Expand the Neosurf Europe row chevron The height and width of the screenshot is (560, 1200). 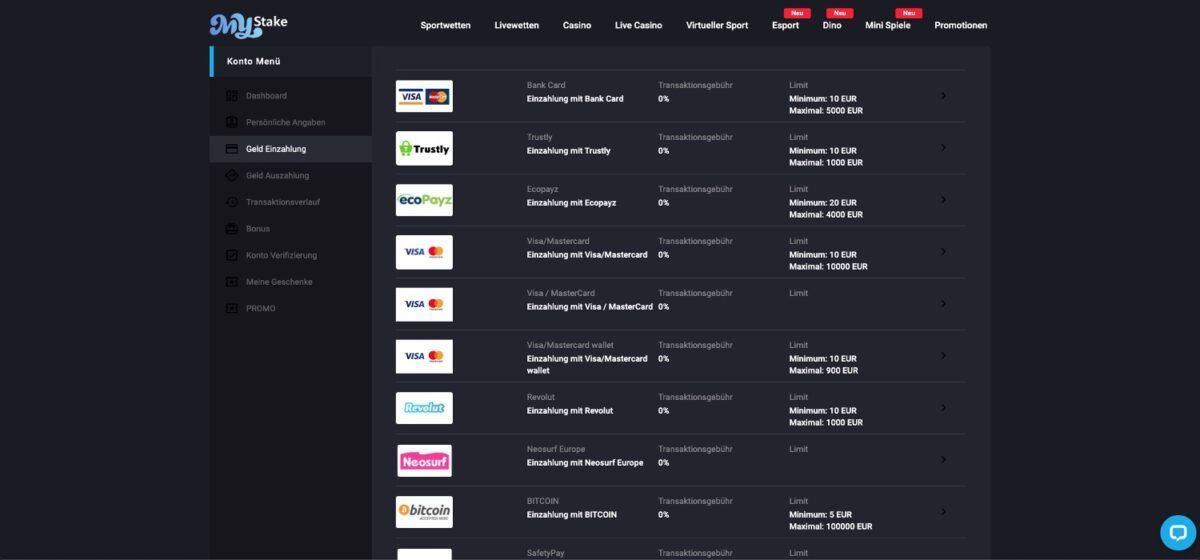tap(944, 460)
